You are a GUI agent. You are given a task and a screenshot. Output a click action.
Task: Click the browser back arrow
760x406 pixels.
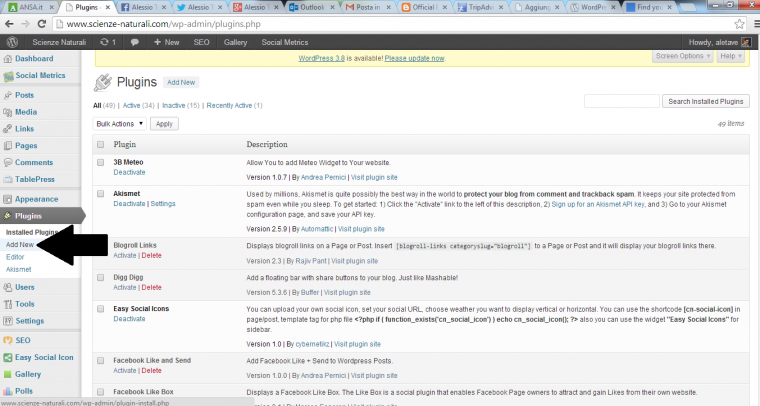[9, 24]
